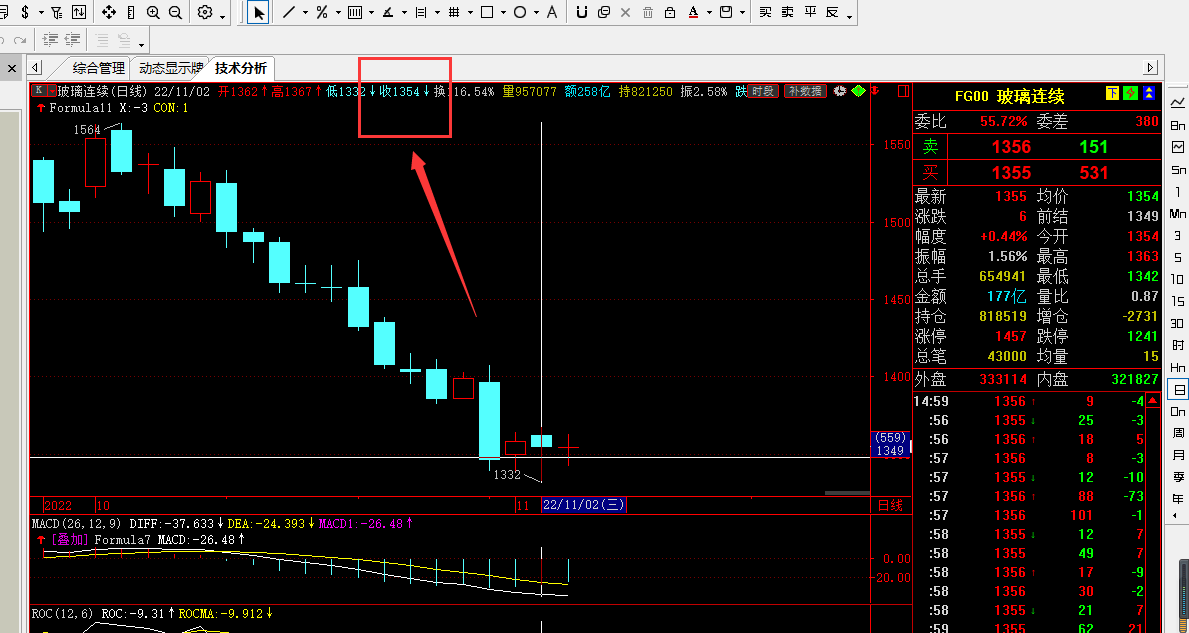Viewport: 1189px width, 633px height.
Task: Click the filter funnel icon
Action: coord(56,12)
